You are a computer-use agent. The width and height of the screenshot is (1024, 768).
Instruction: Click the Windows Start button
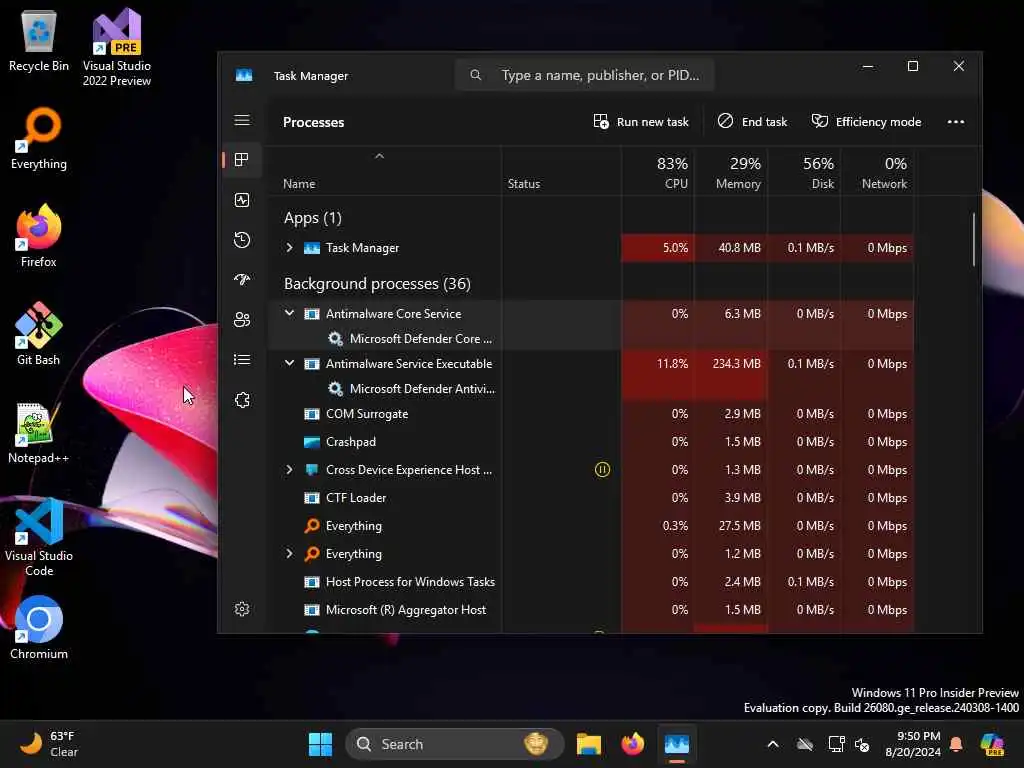[320, 744]
